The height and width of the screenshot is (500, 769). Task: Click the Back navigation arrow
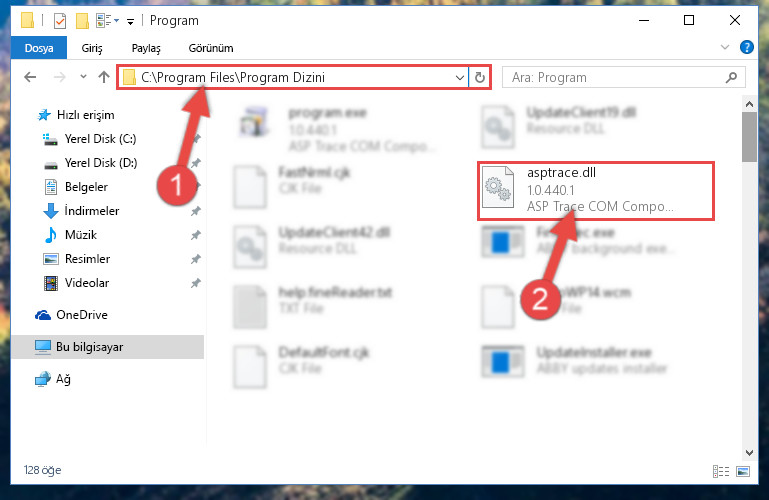coord(30,77)
